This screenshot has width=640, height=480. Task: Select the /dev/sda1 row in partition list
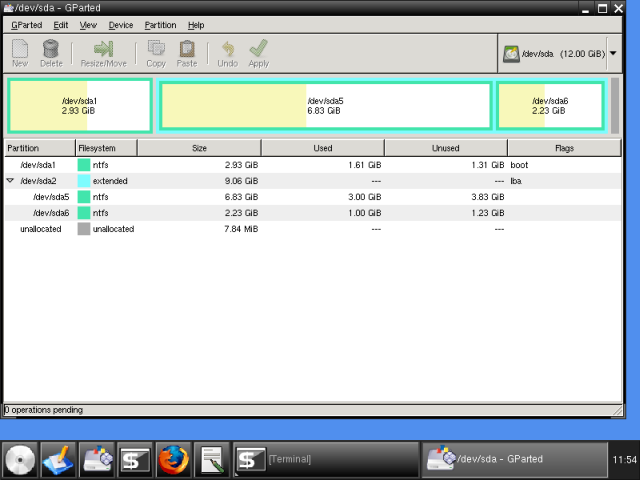click(x=313, y=165)
